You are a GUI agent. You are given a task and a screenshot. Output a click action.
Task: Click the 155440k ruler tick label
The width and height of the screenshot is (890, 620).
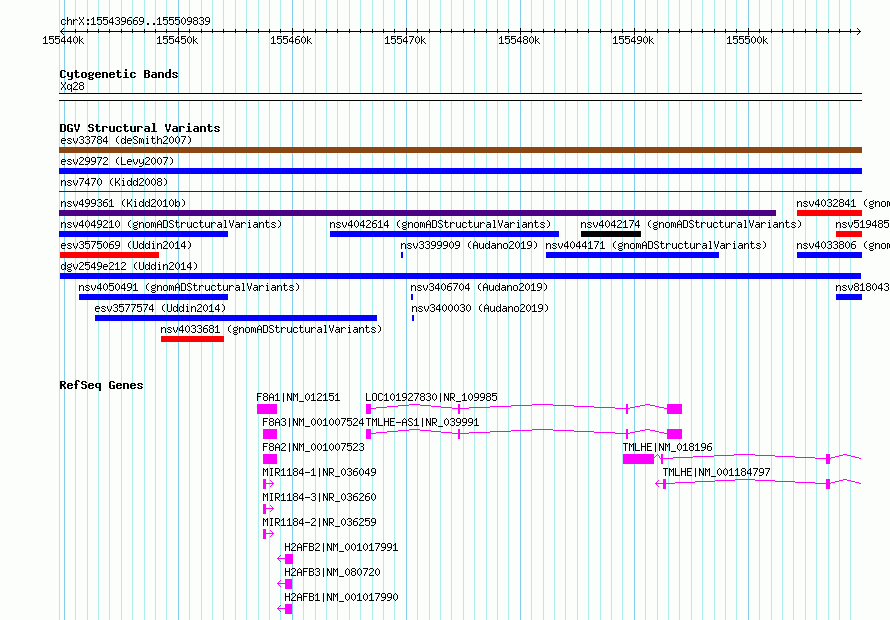coord(63,40)
